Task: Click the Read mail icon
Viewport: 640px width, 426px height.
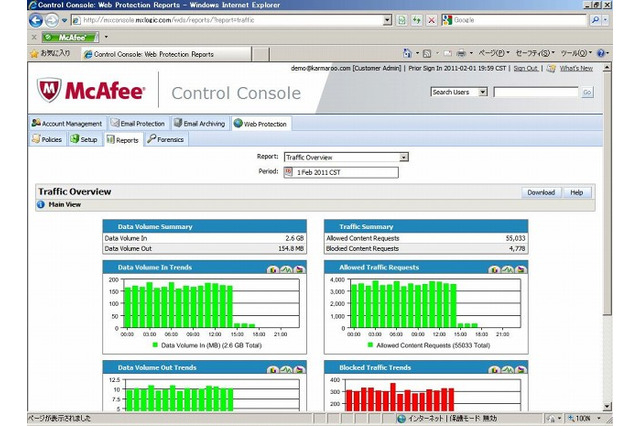Action: click(x=448, y=53)
